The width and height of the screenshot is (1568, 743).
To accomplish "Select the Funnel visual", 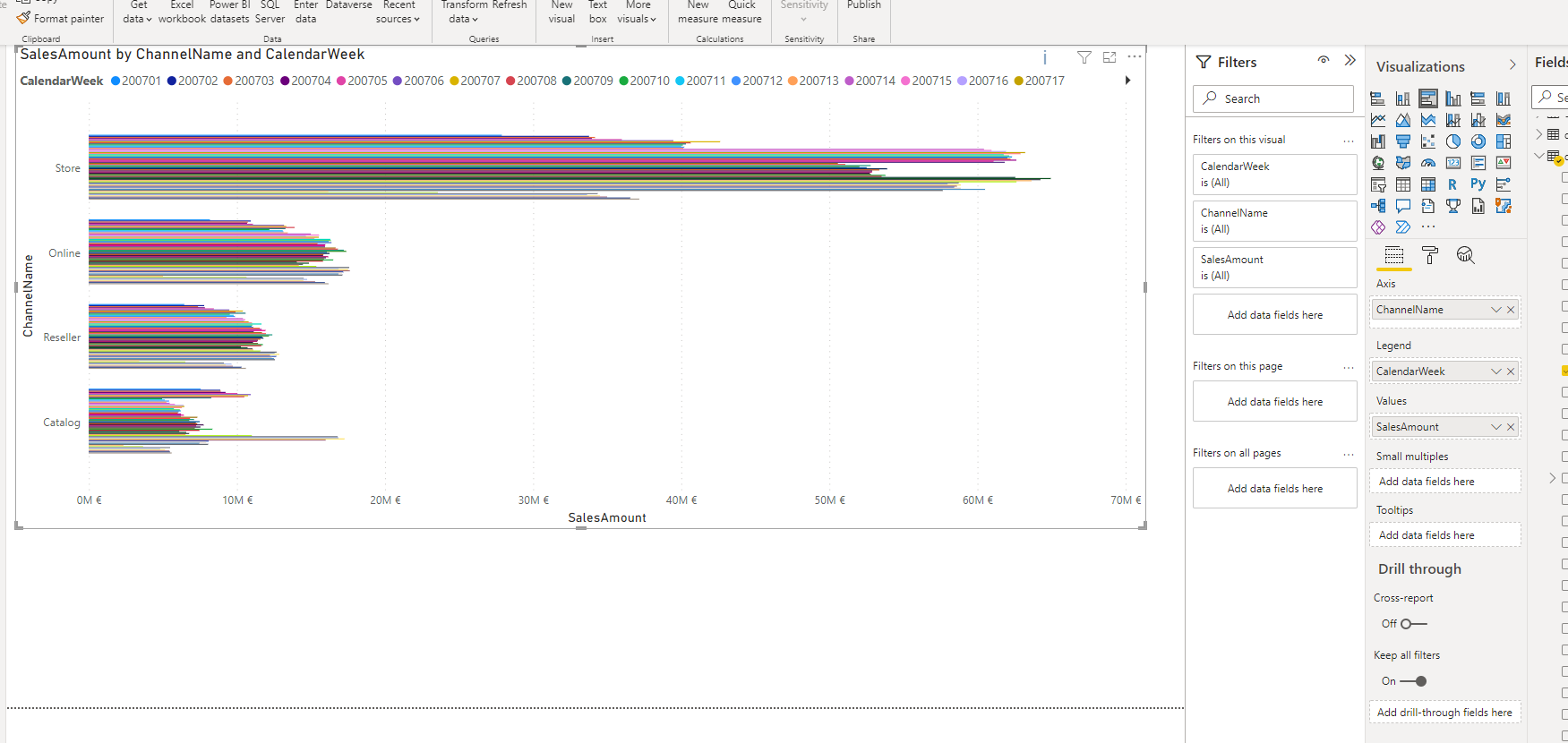I will pyautogui.click(x=1403, y=141).
